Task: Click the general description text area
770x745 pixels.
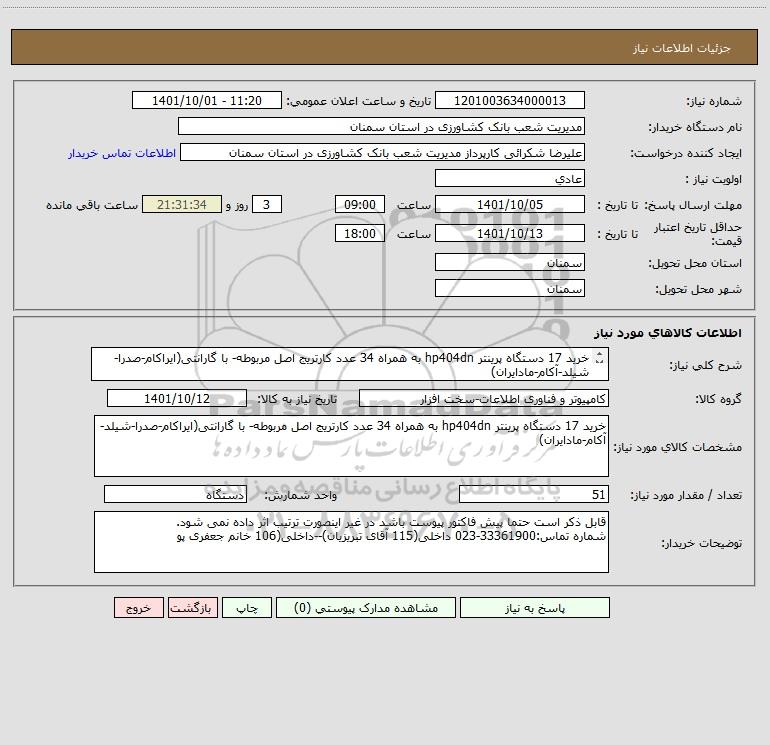Action: coord(350,364)
